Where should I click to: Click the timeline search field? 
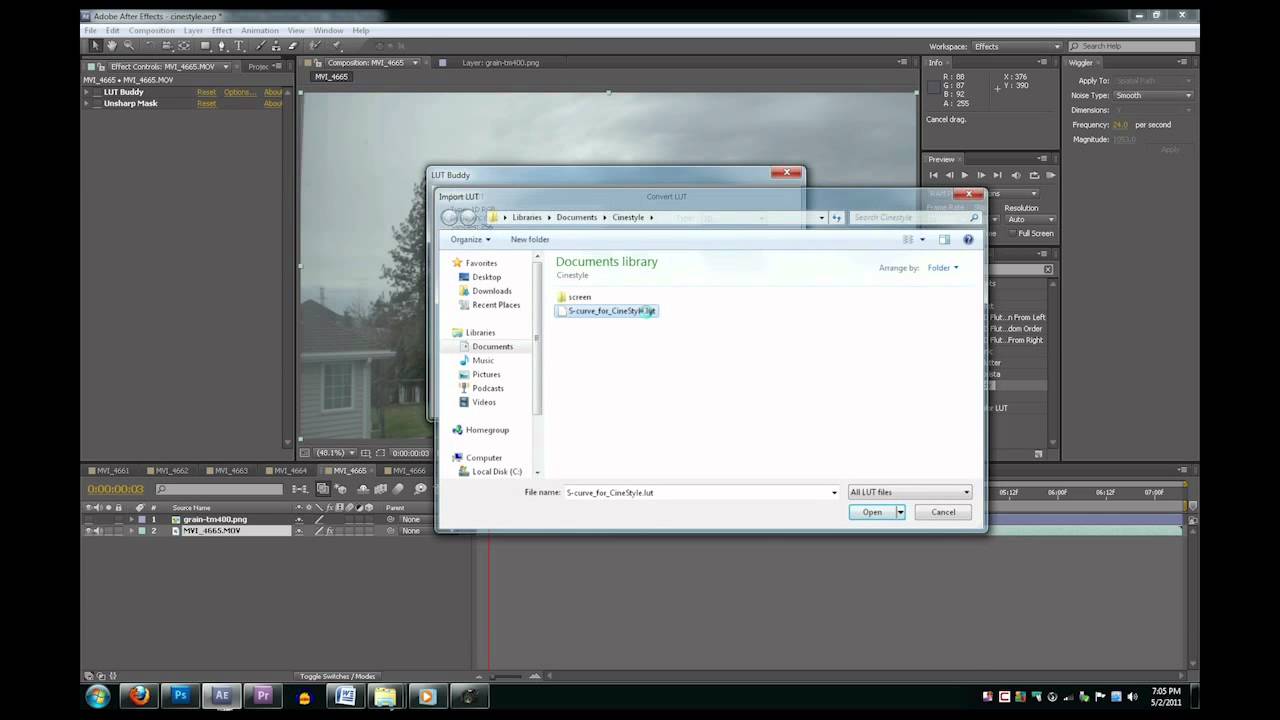click(x=219, y=489)
